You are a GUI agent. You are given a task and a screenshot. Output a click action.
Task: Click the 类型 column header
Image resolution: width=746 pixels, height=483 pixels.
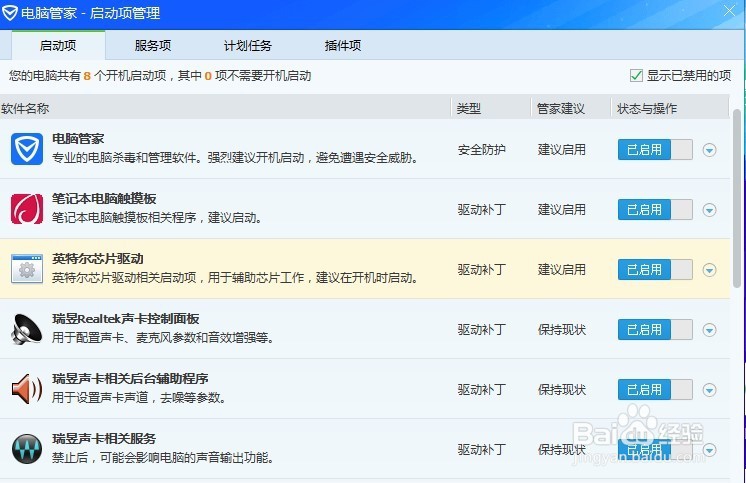tap(491, 108)
